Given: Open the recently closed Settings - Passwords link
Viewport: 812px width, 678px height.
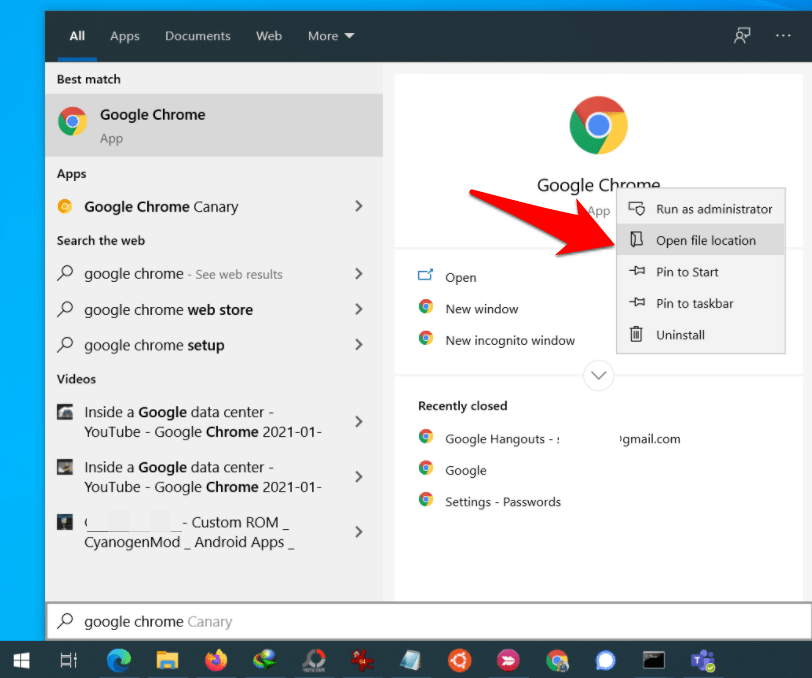Looking at the screenshot, I should (502, 502).
